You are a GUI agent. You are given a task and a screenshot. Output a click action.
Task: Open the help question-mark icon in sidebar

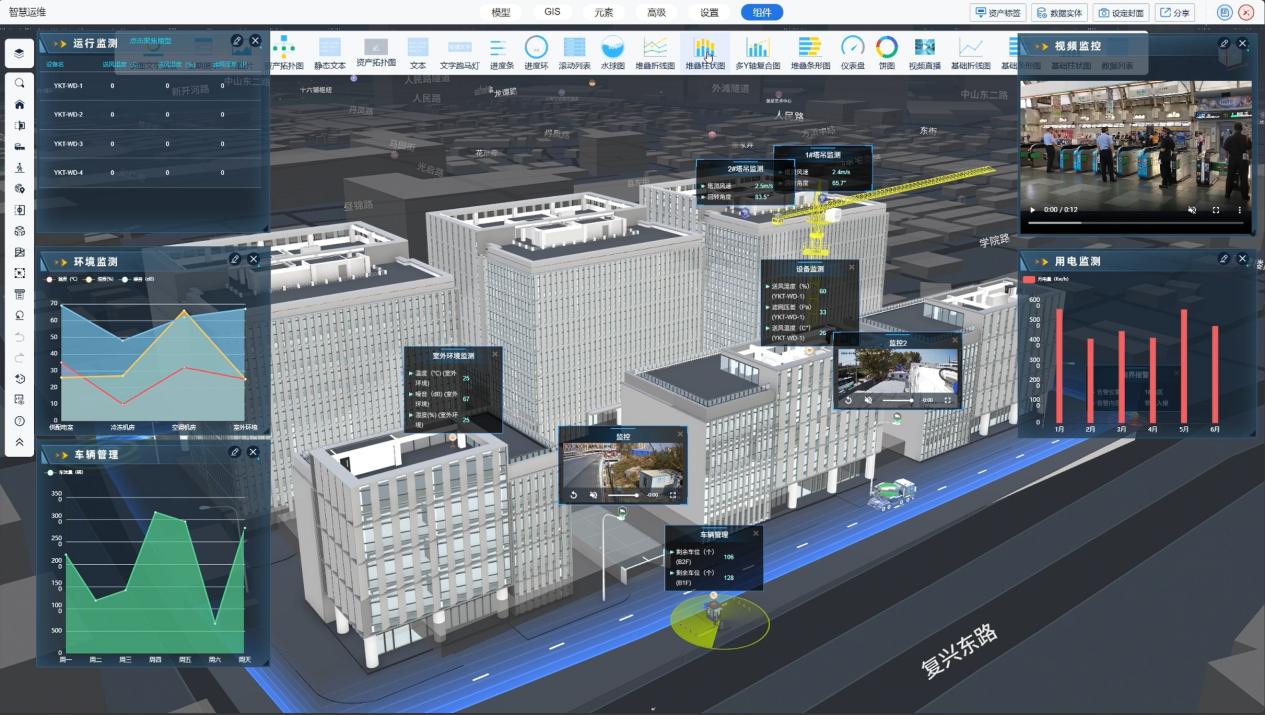(x=19, y=421)
